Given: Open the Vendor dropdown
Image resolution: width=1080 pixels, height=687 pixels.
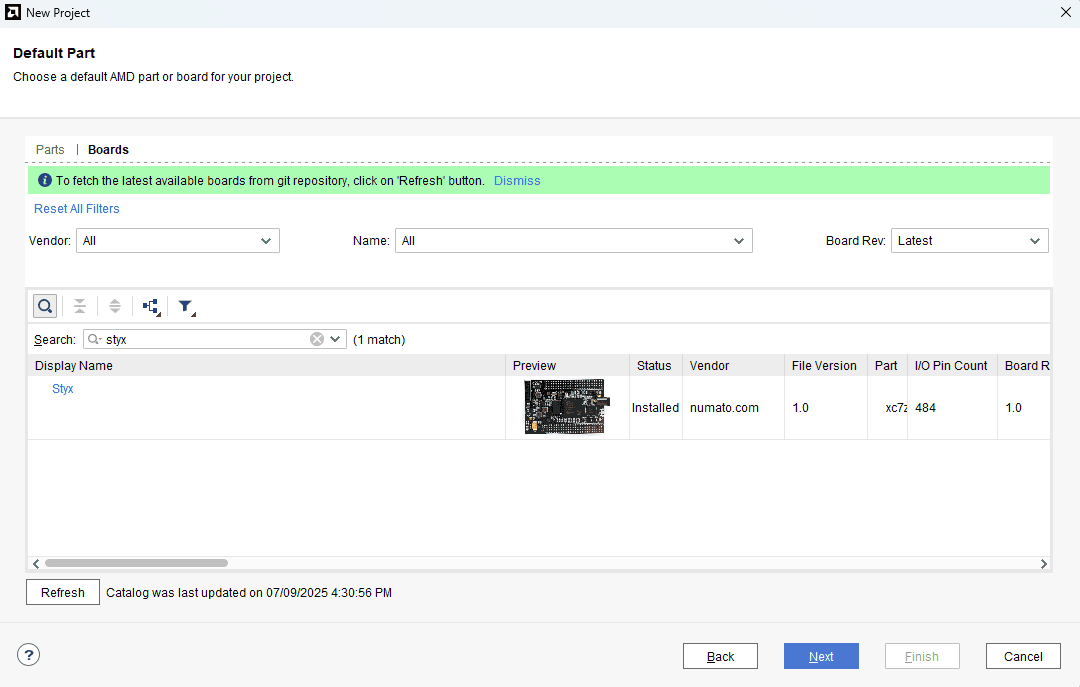Looking at the screenshot, I should click(178, 241).
